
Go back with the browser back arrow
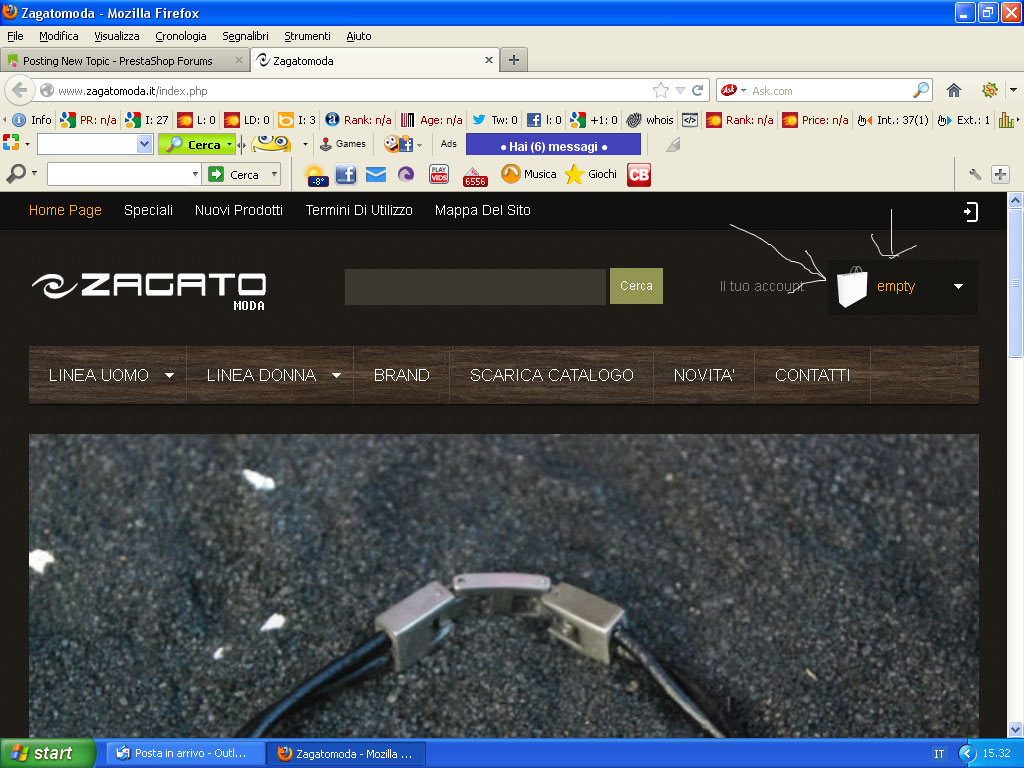pyautogui.click(x=20, y=90)
